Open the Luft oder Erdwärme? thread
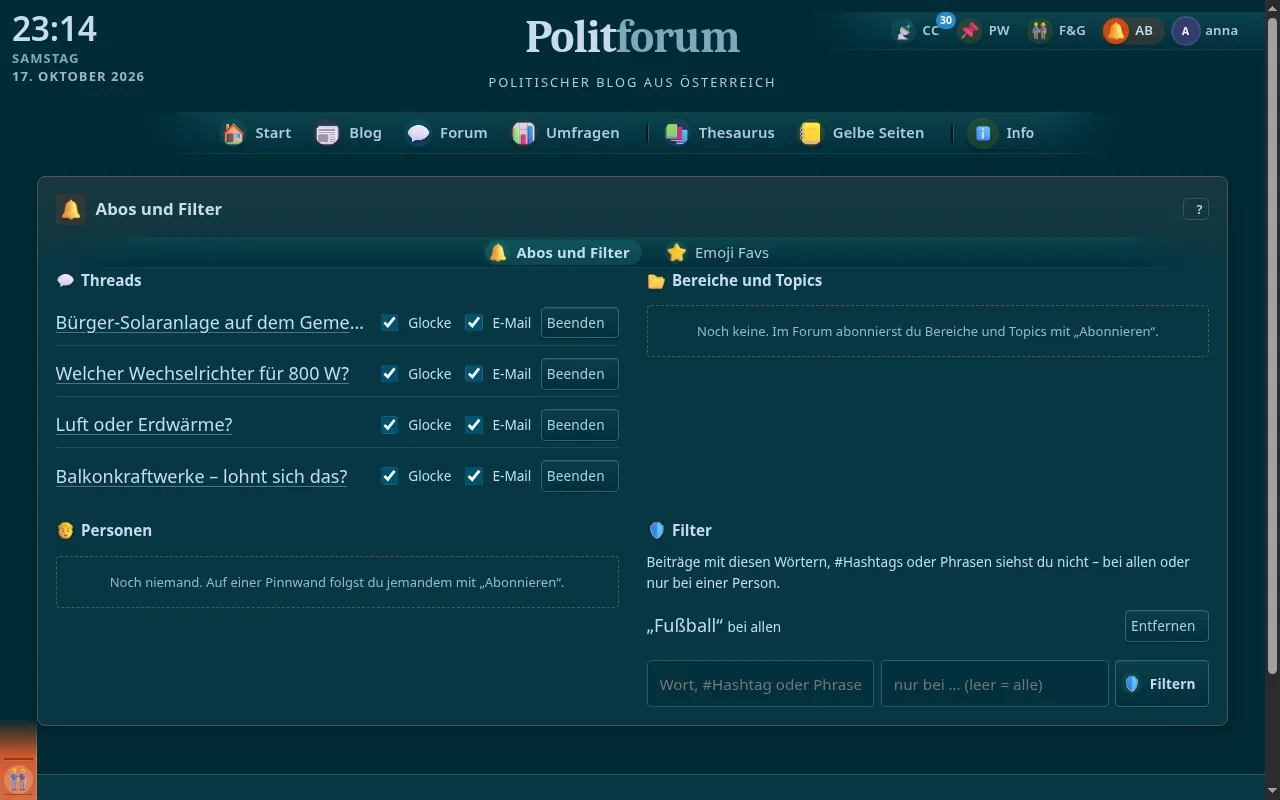The image size is (1280, 800). pos(144,425)
